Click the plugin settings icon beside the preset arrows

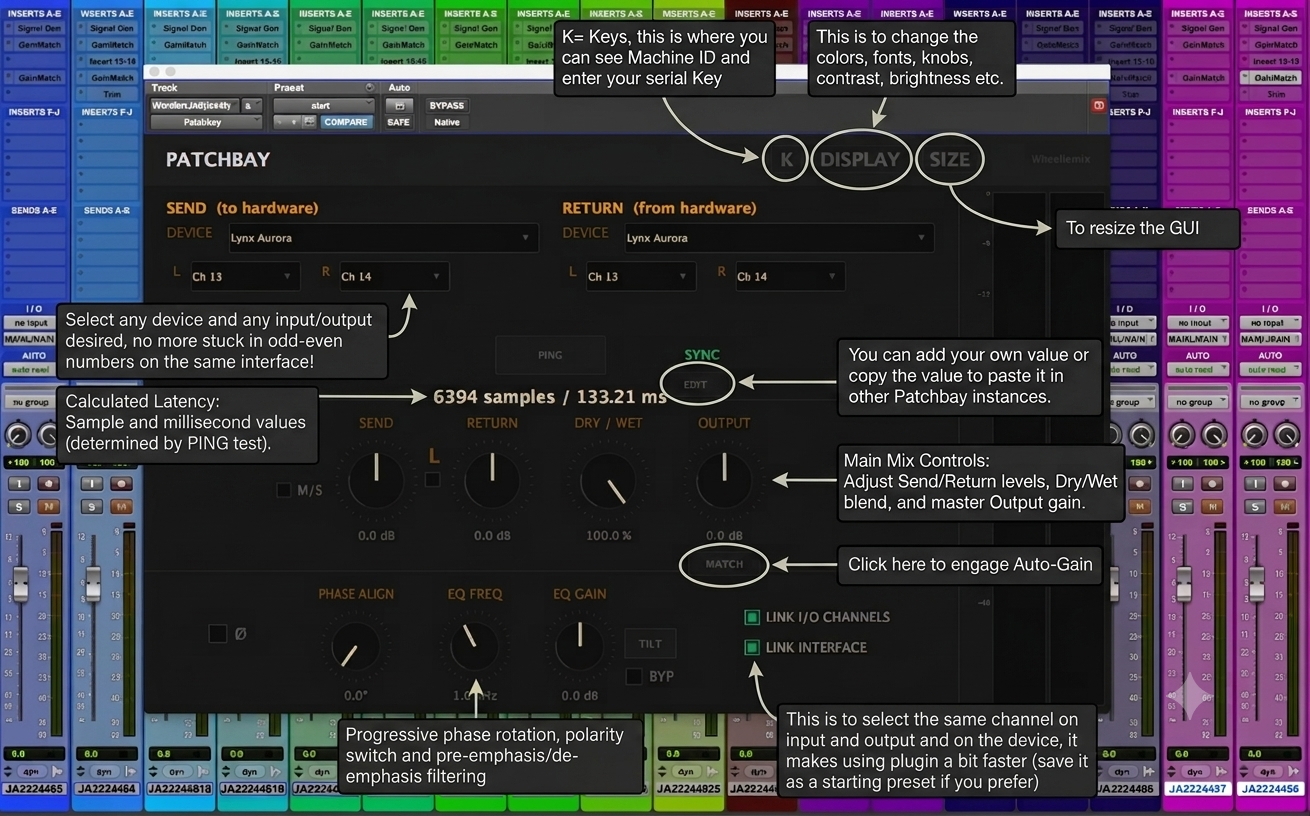coord(310,122)
